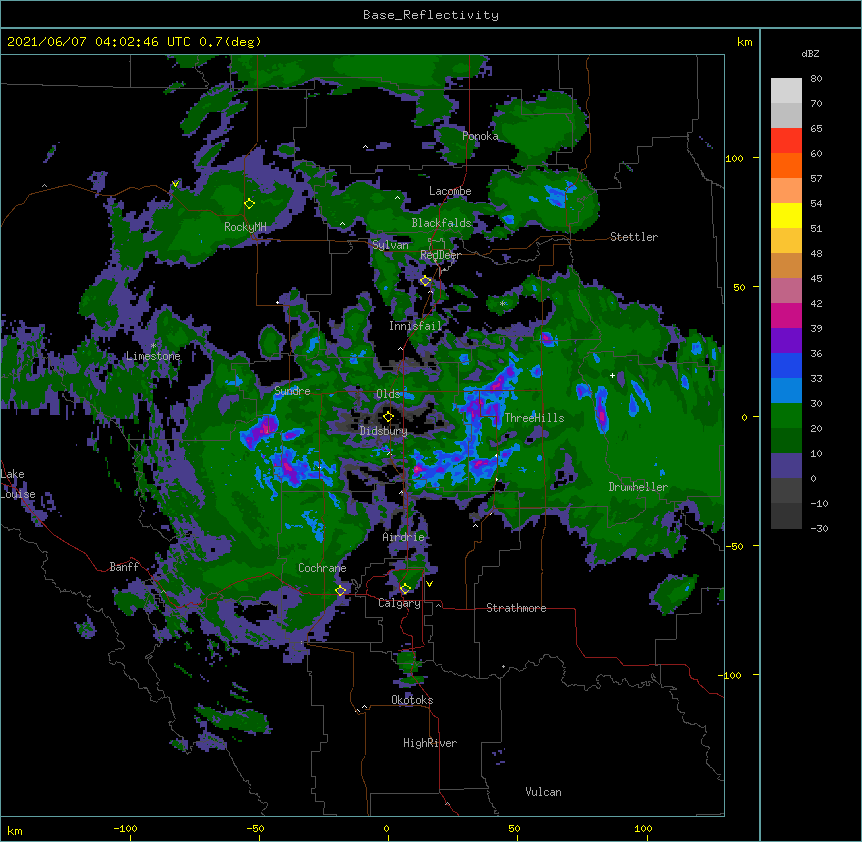Click the Ponoka city label
Image resolution: width=862 pixels, height=842 pixels.
coord(480,136)
